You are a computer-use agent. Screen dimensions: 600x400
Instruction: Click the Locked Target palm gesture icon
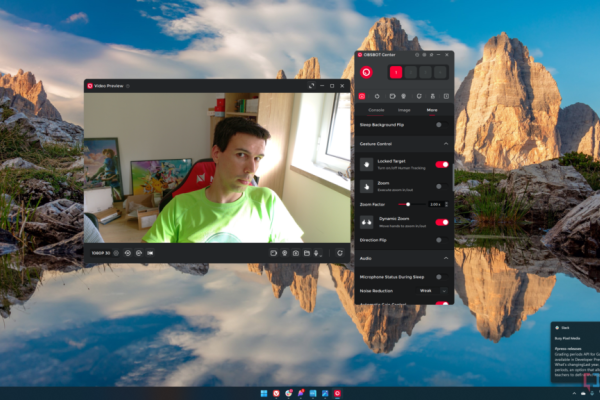[367, 165]
